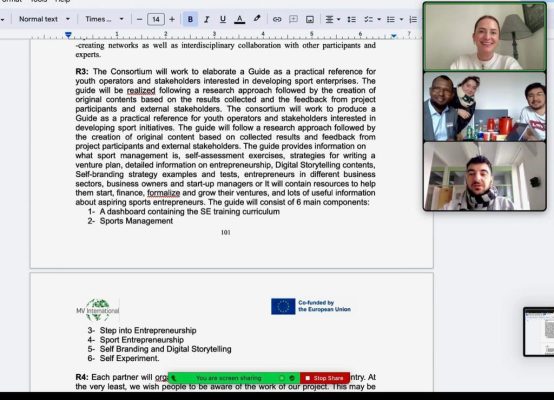
Task: Click the shield check icon on sharing bar
Action: (x=292, y=378)
